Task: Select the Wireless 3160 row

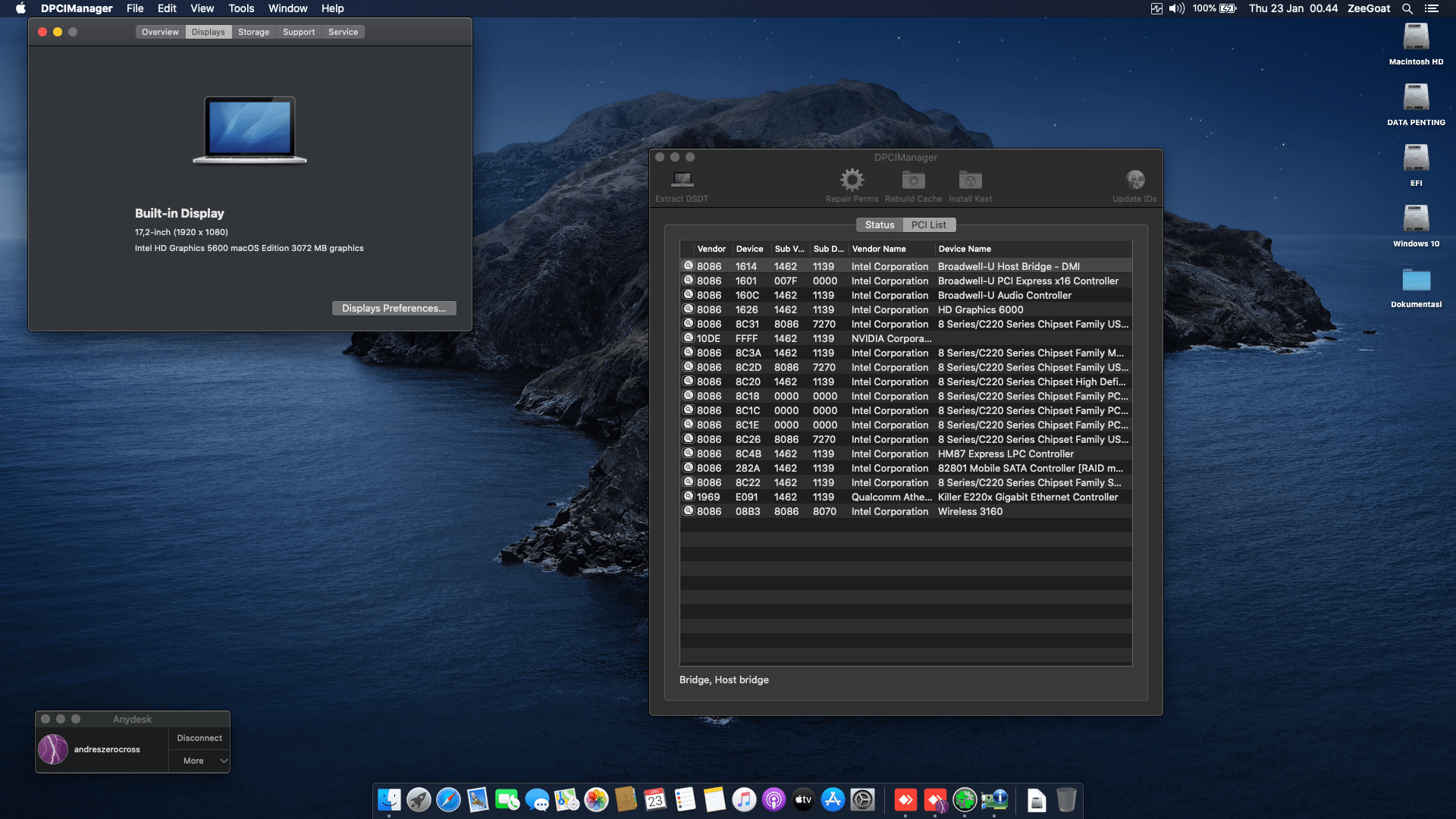Action: [x=906, y=511]
